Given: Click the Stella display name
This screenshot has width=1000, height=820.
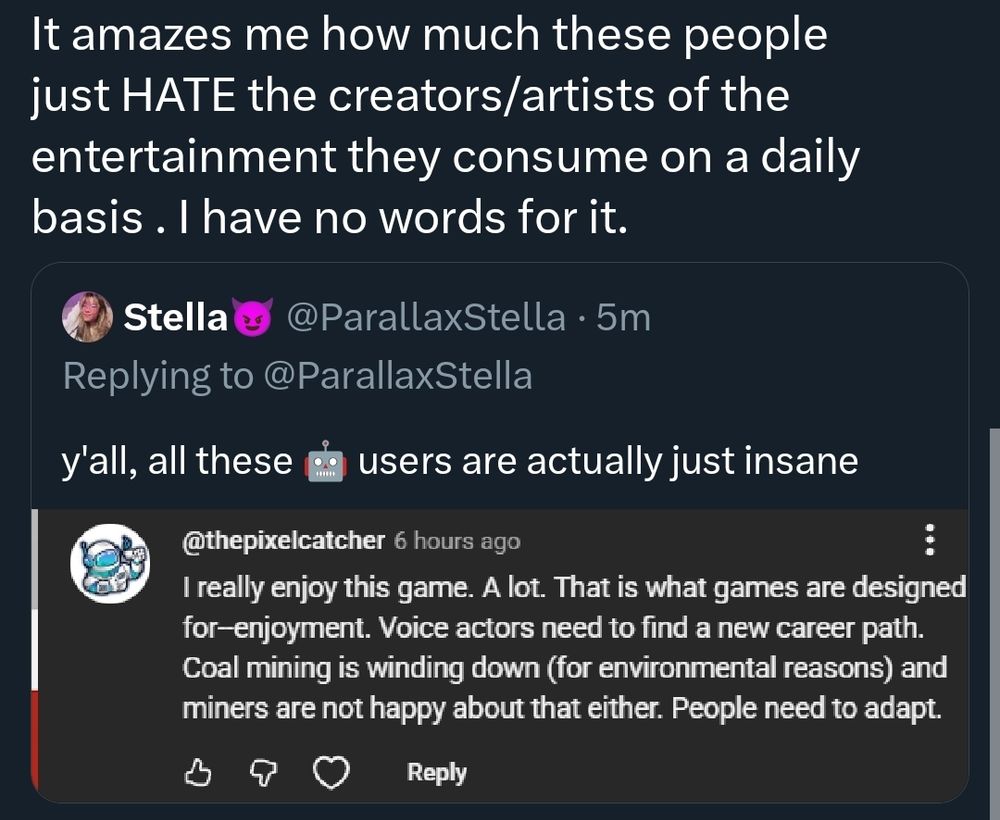Looking at the screenshot, I should pos(175,317).
